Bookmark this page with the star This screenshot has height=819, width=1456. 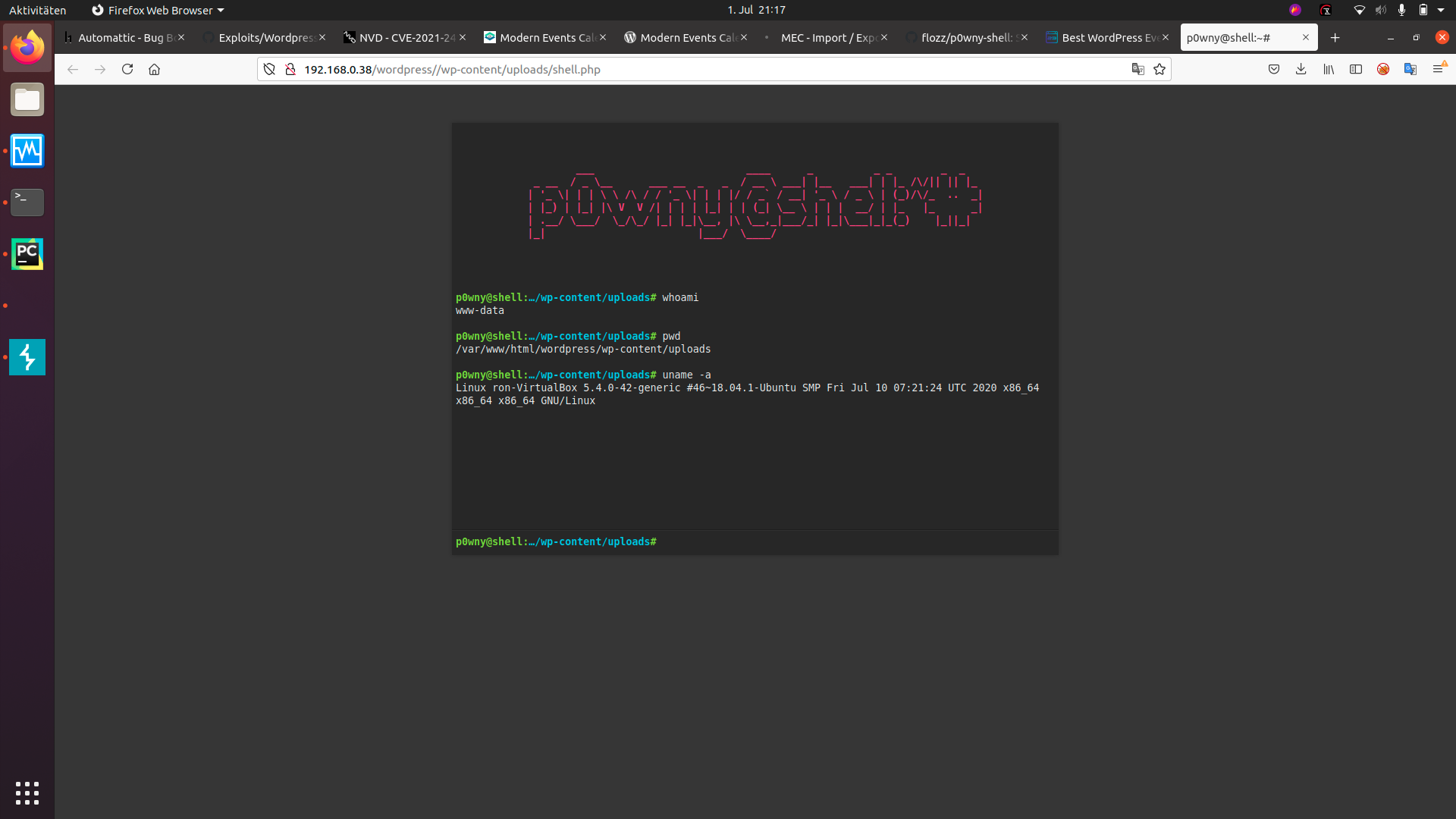point(1159,69)
